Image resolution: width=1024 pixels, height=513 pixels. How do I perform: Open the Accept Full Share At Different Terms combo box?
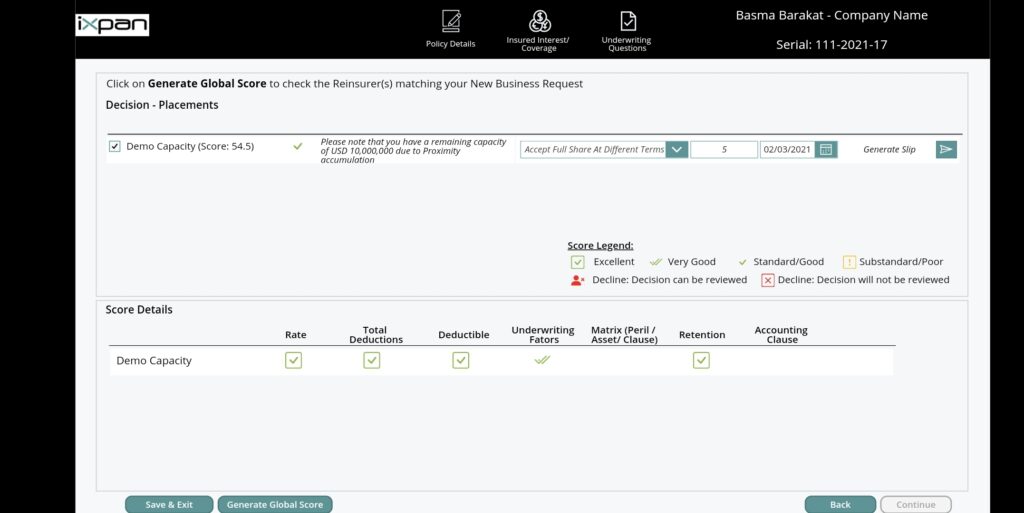pyautogui.click(x=594, y=150)
